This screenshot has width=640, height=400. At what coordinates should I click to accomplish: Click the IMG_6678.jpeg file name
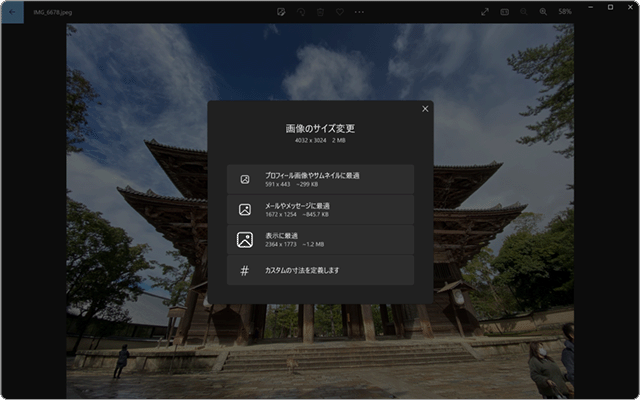[53, 12]
